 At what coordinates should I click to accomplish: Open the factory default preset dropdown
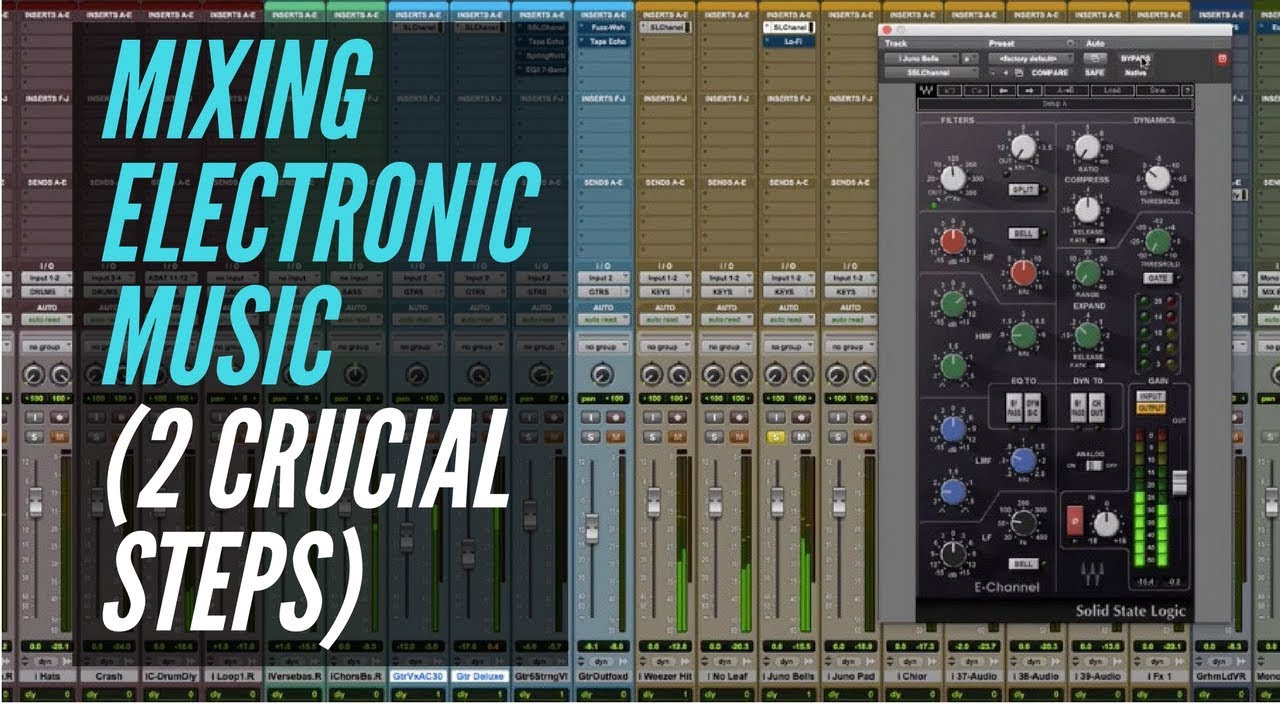click(1031, 58)
